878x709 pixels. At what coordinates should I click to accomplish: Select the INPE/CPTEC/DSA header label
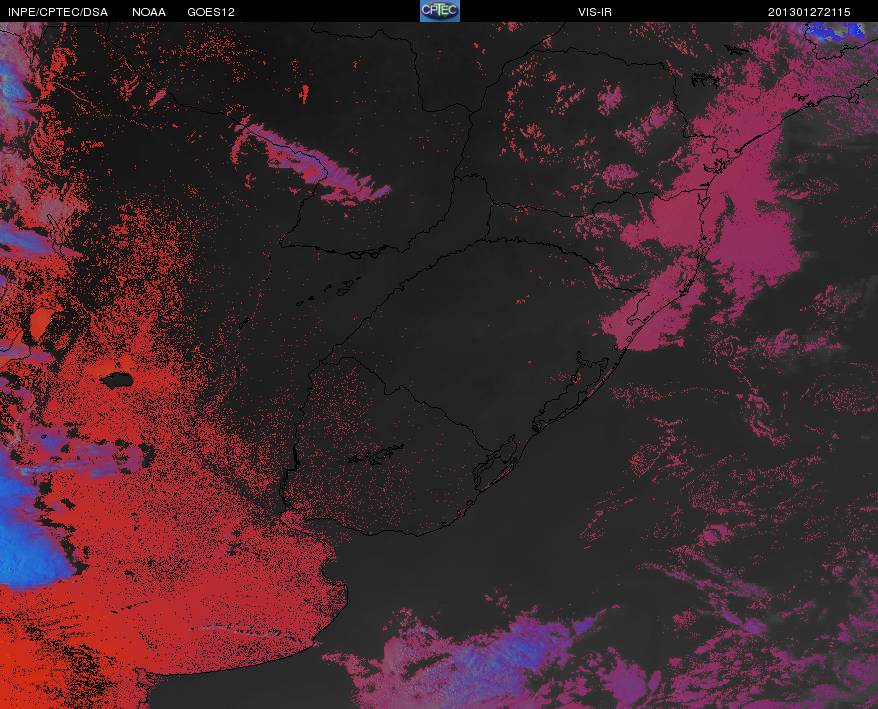click(58, 12)
